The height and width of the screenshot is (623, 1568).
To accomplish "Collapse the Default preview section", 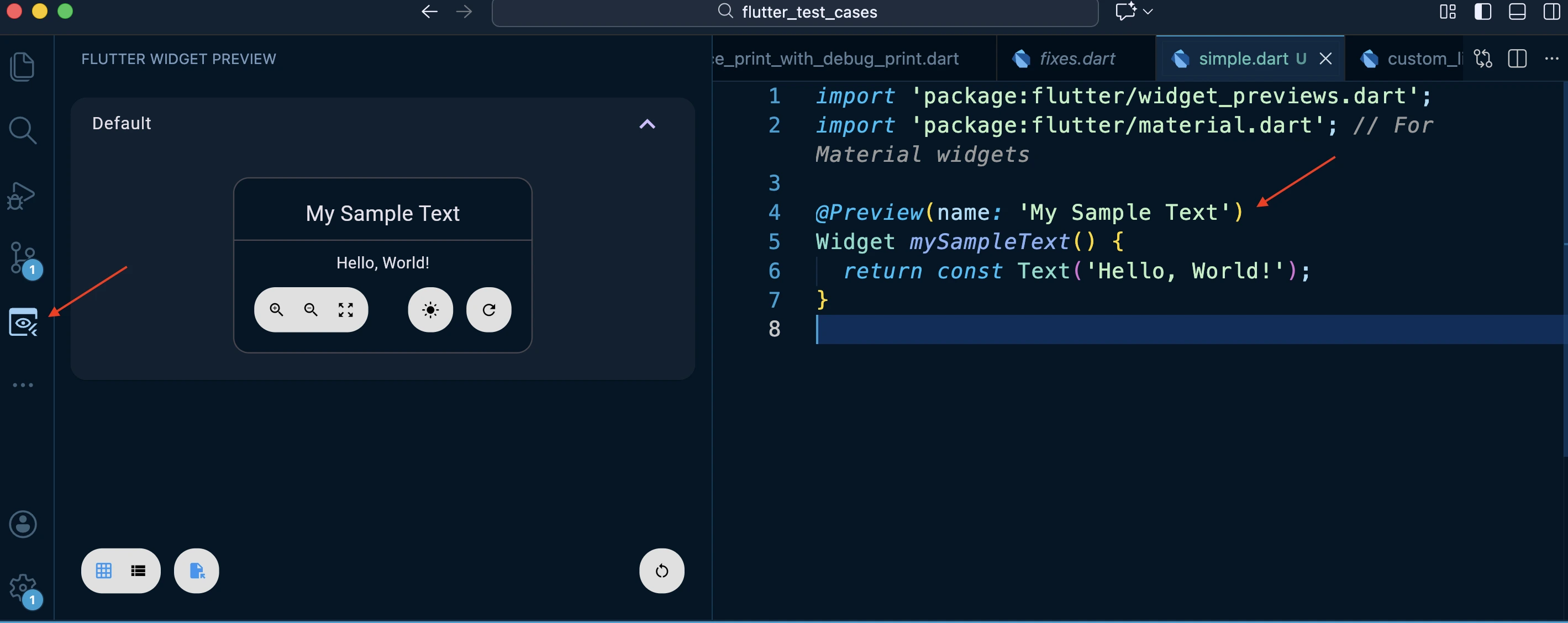I will pos(647,124).
